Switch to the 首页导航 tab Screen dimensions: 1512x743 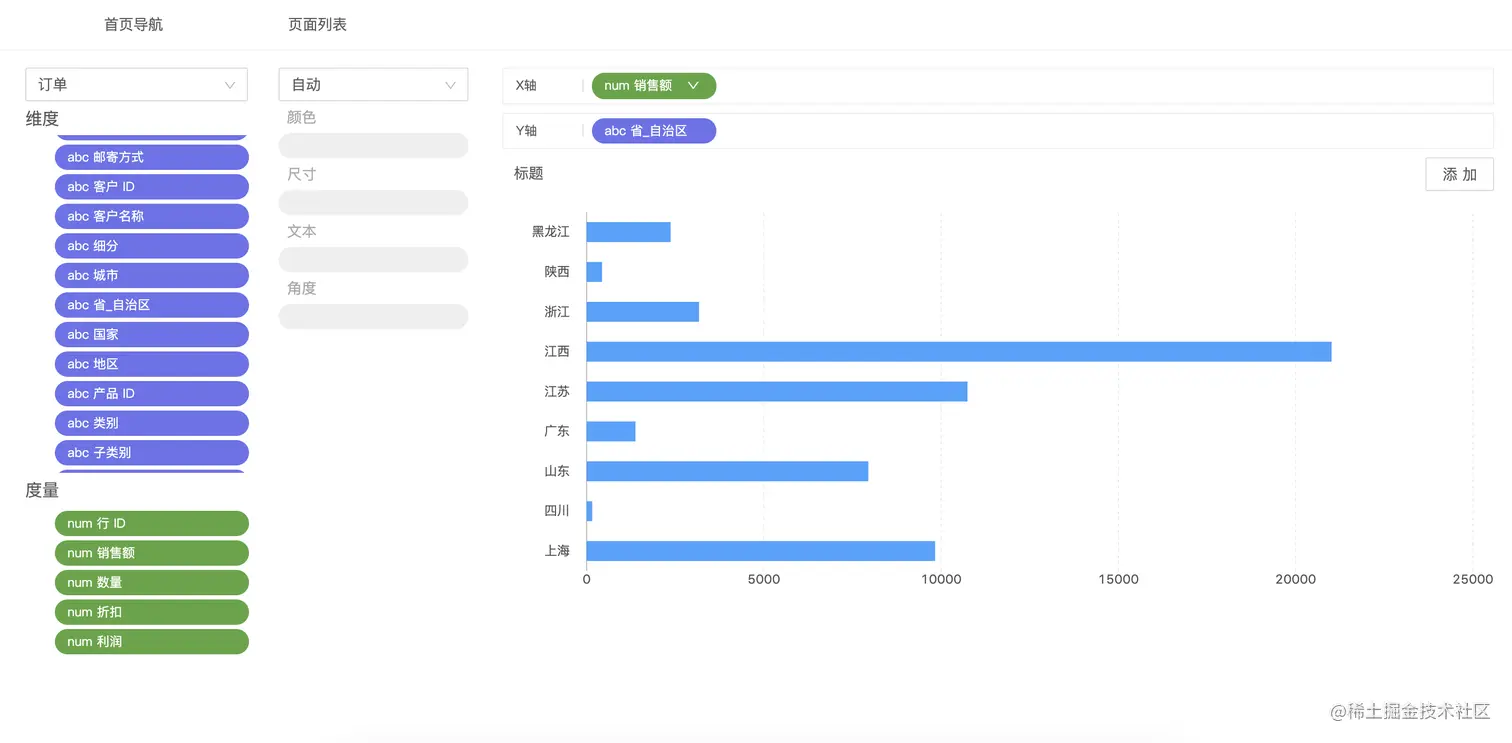tap(133, 25)
